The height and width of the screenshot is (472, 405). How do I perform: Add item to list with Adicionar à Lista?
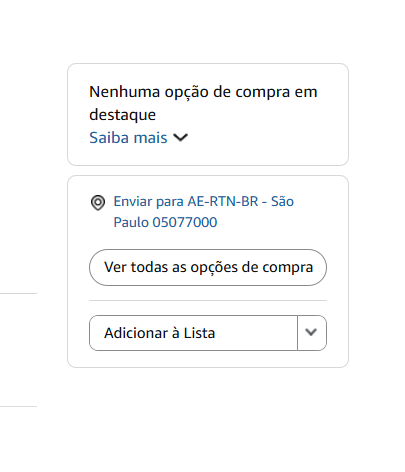pyautogui.click(x=193, y=333)
